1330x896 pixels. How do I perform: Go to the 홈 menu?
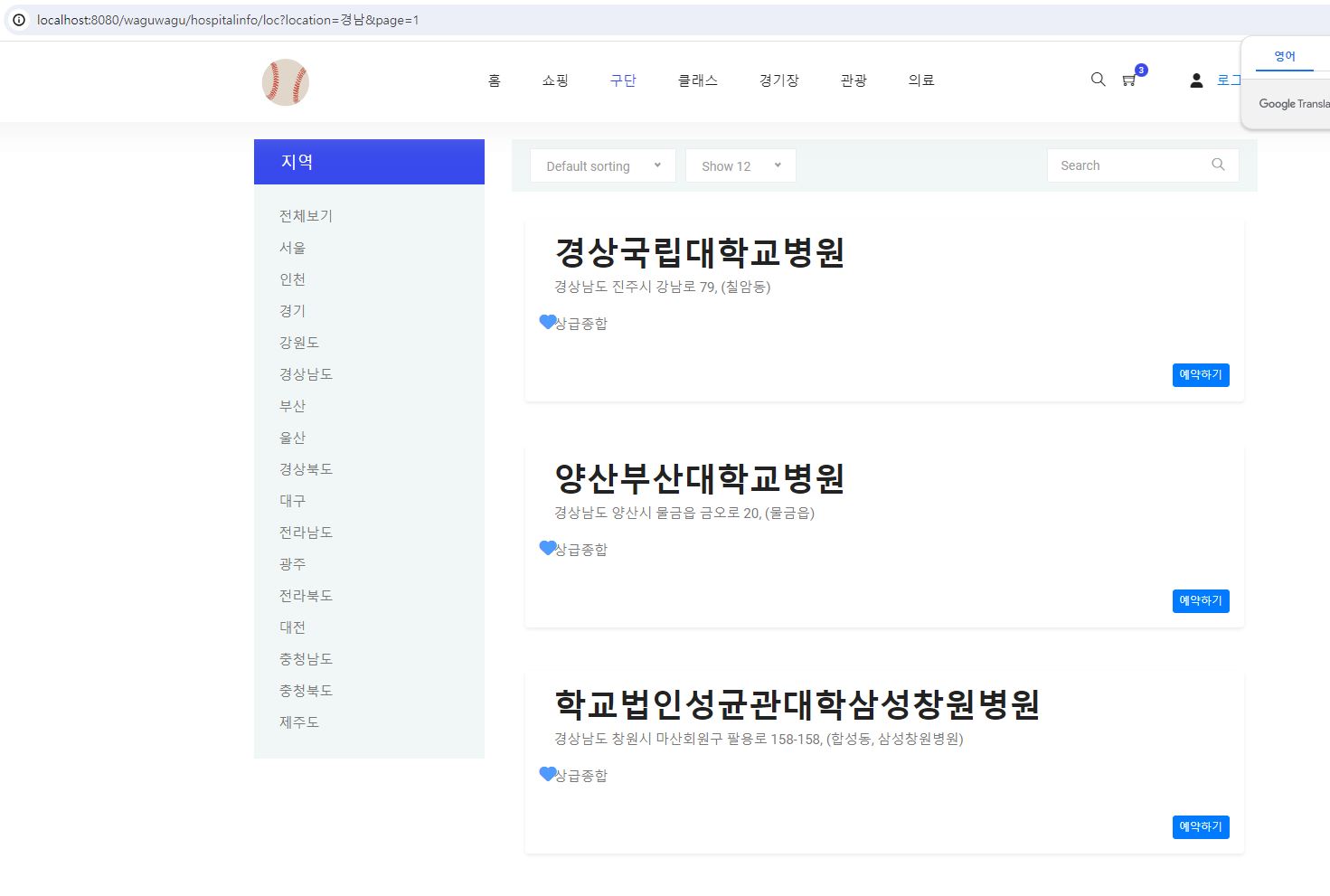point(494,80)
